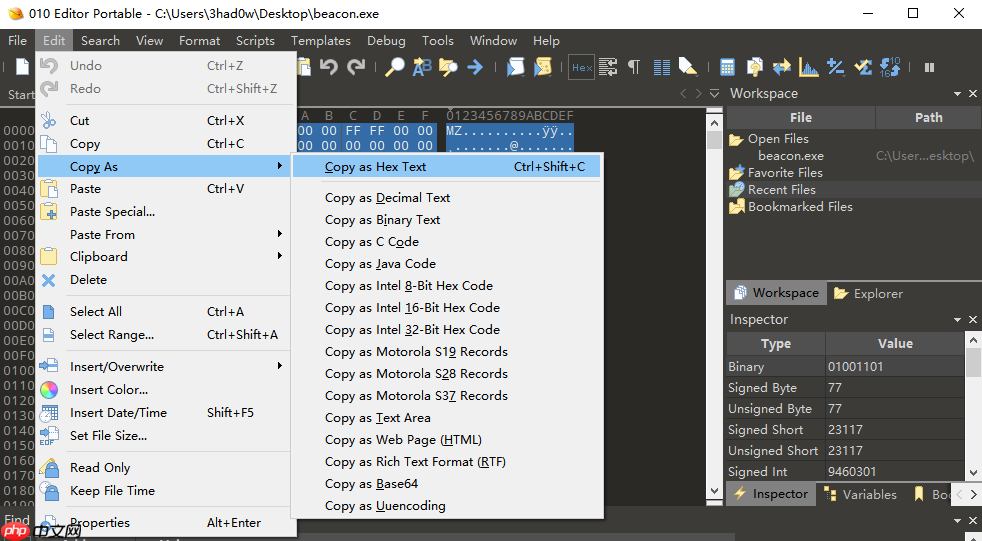Image resolution: width=982 pixels, height=541 pixels.
Task: Toggle the Hex edit mode button
Action: point(581,67)
